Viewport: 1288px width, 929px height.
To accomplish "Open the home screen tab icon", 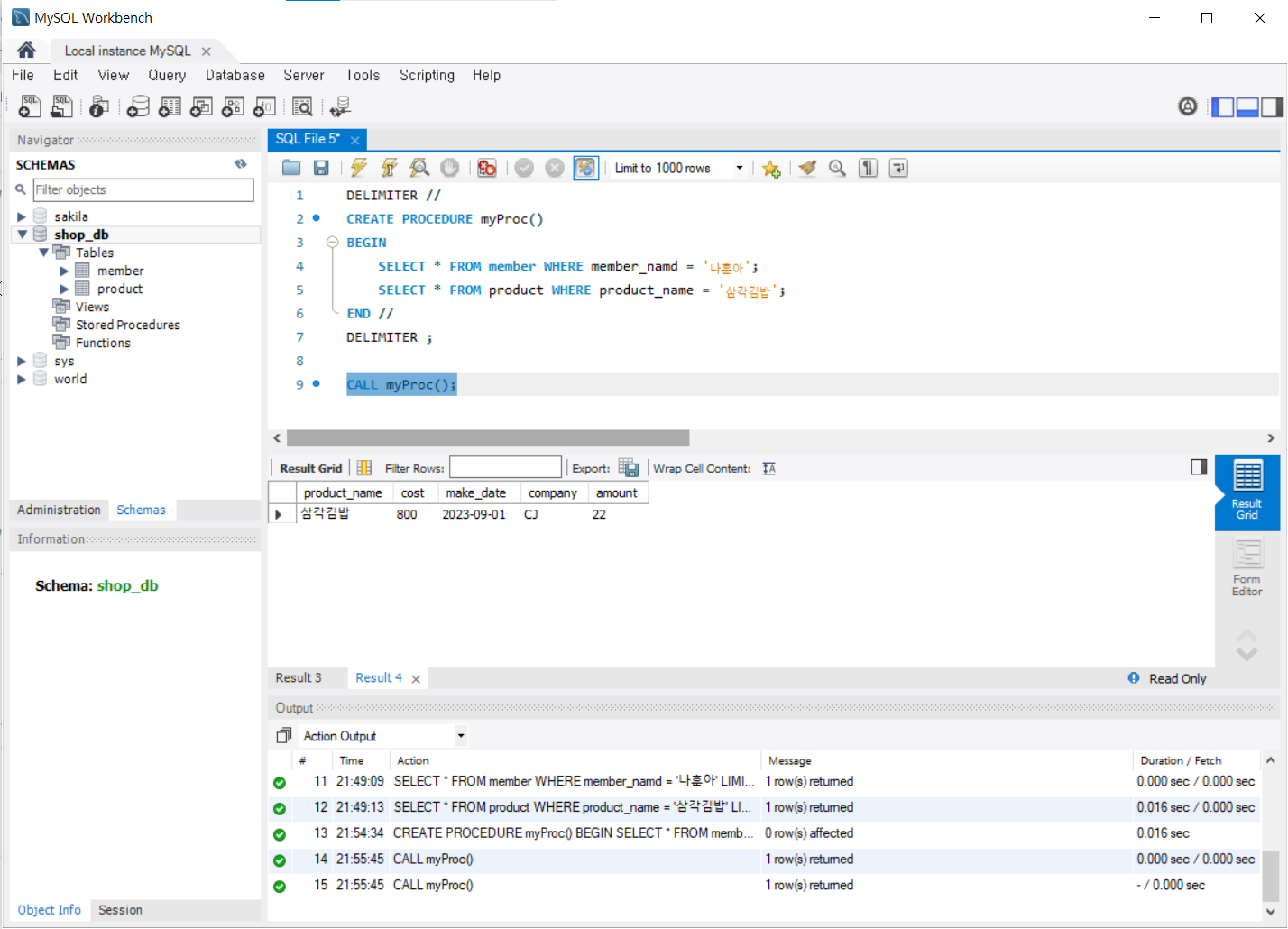I will [x=26, y=51].
